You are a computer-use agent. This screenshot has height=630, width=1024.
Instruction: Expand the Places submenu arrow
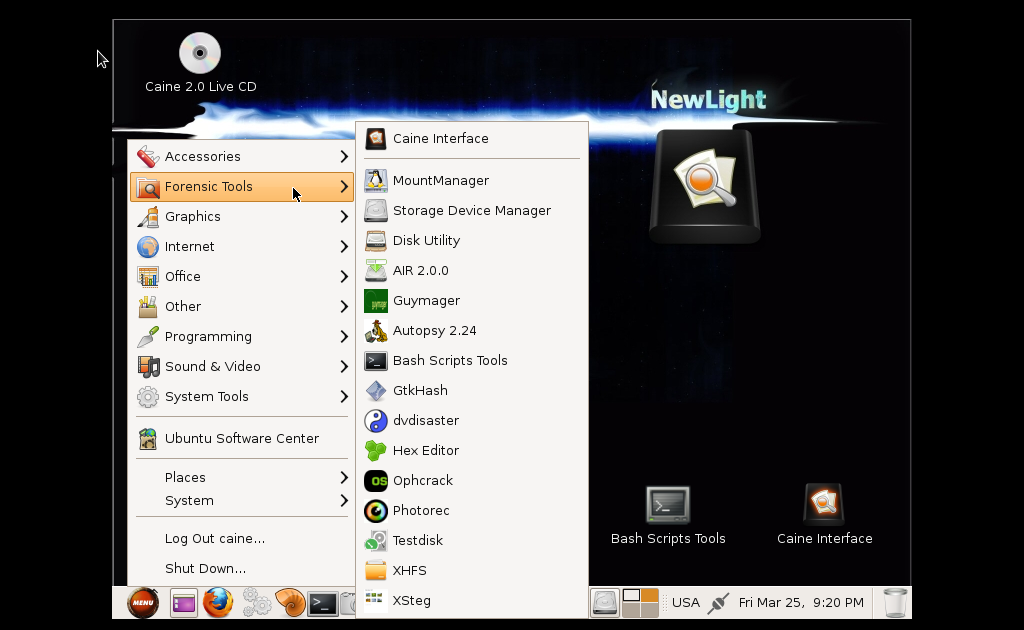pos(344,478)
